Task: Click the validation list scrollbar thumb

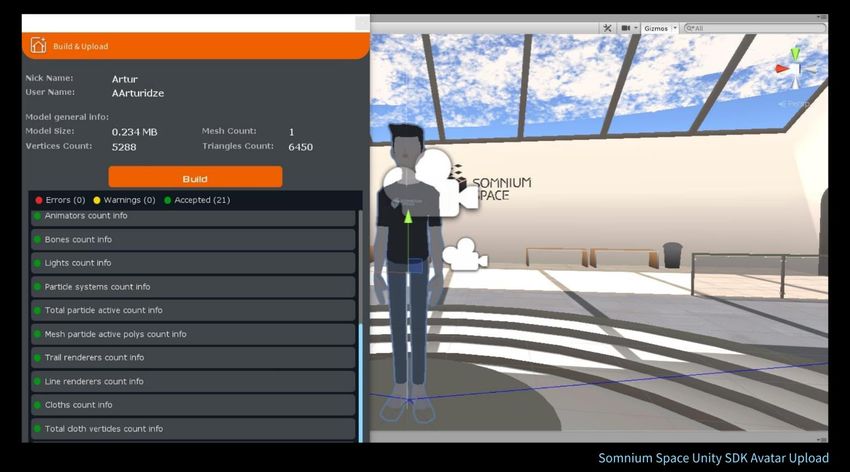Action: pyautogui.click(x=360, y=383)
